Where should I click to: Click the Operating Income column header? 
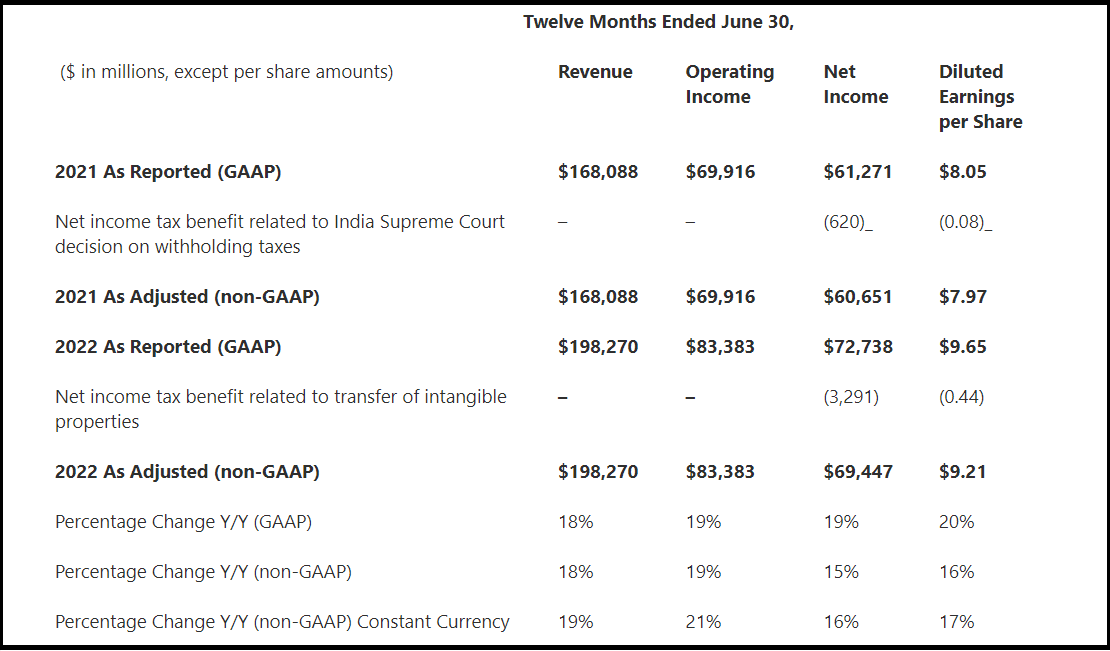[729, 84]
